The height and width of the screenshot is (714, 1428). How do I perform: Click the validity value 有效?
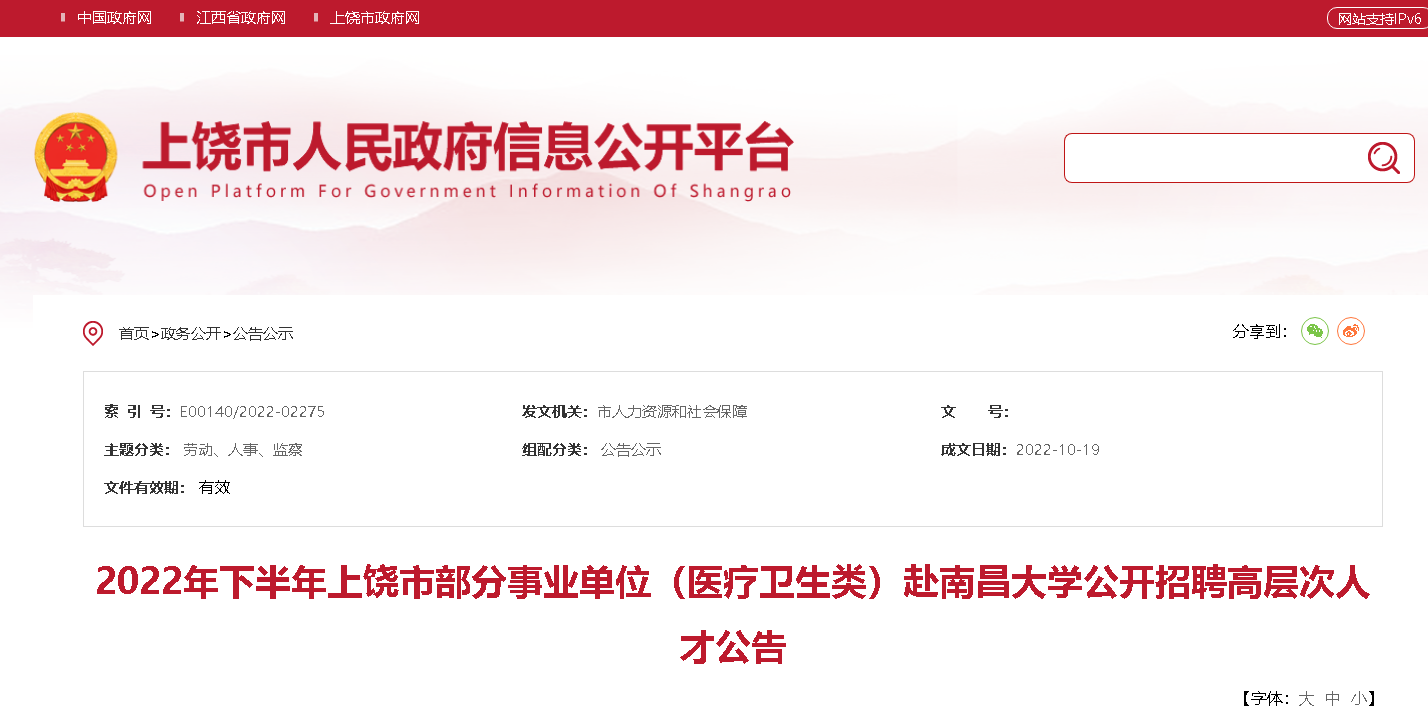click(215, 487)
